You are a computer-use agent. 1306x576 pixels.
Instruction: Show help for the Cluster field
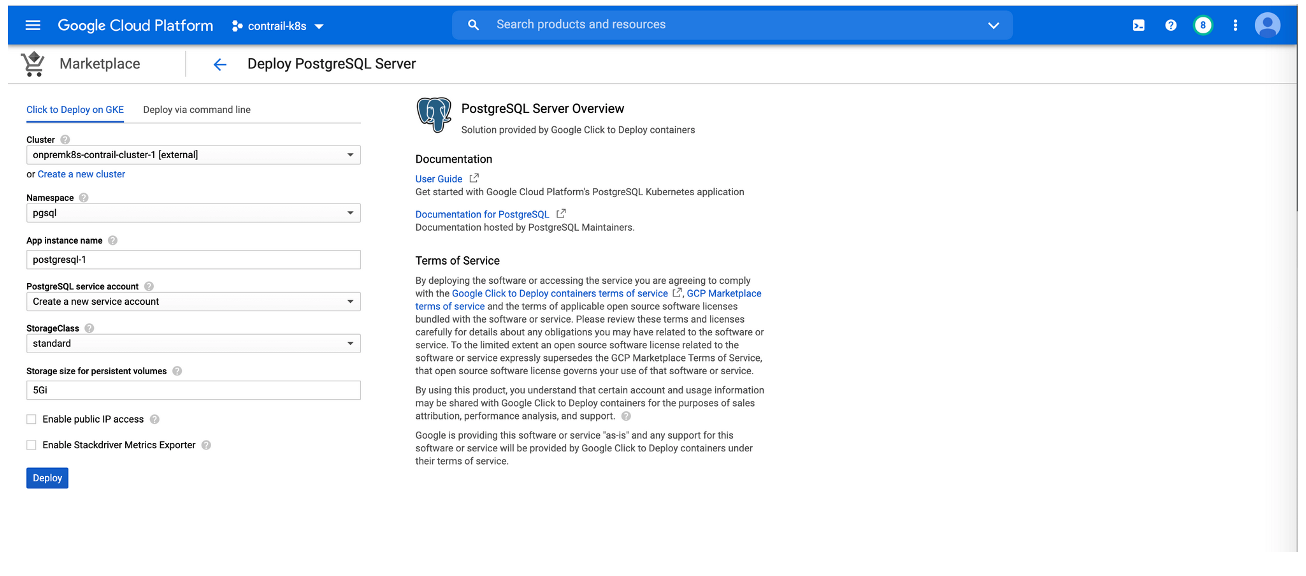coord(65,140)
